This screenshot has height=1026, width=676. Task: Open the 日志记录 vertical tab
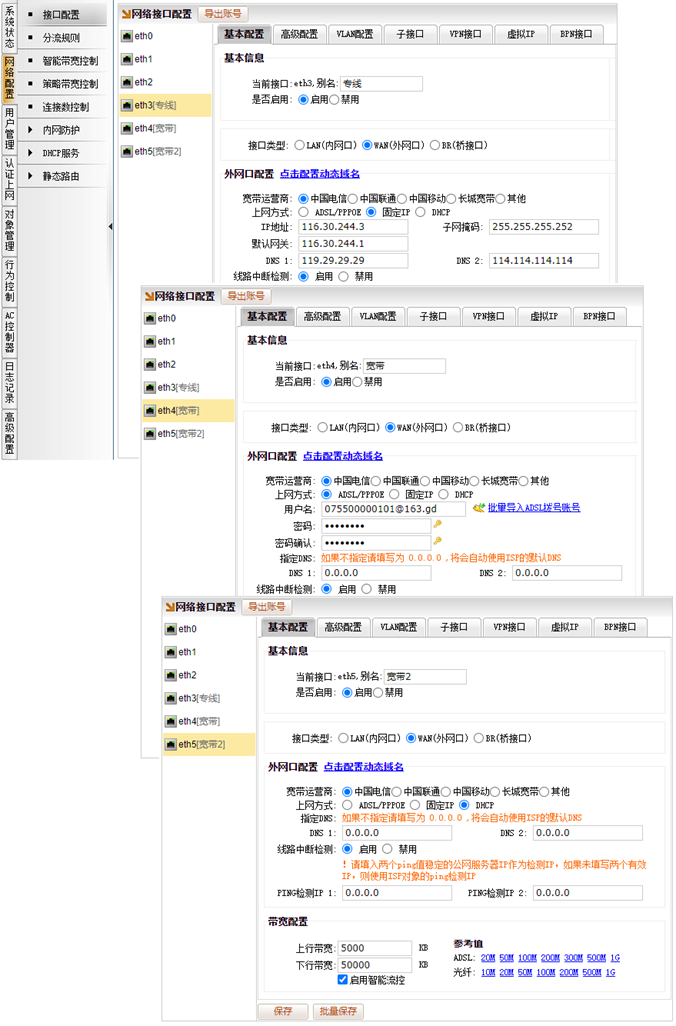click(x=9, y=382)
